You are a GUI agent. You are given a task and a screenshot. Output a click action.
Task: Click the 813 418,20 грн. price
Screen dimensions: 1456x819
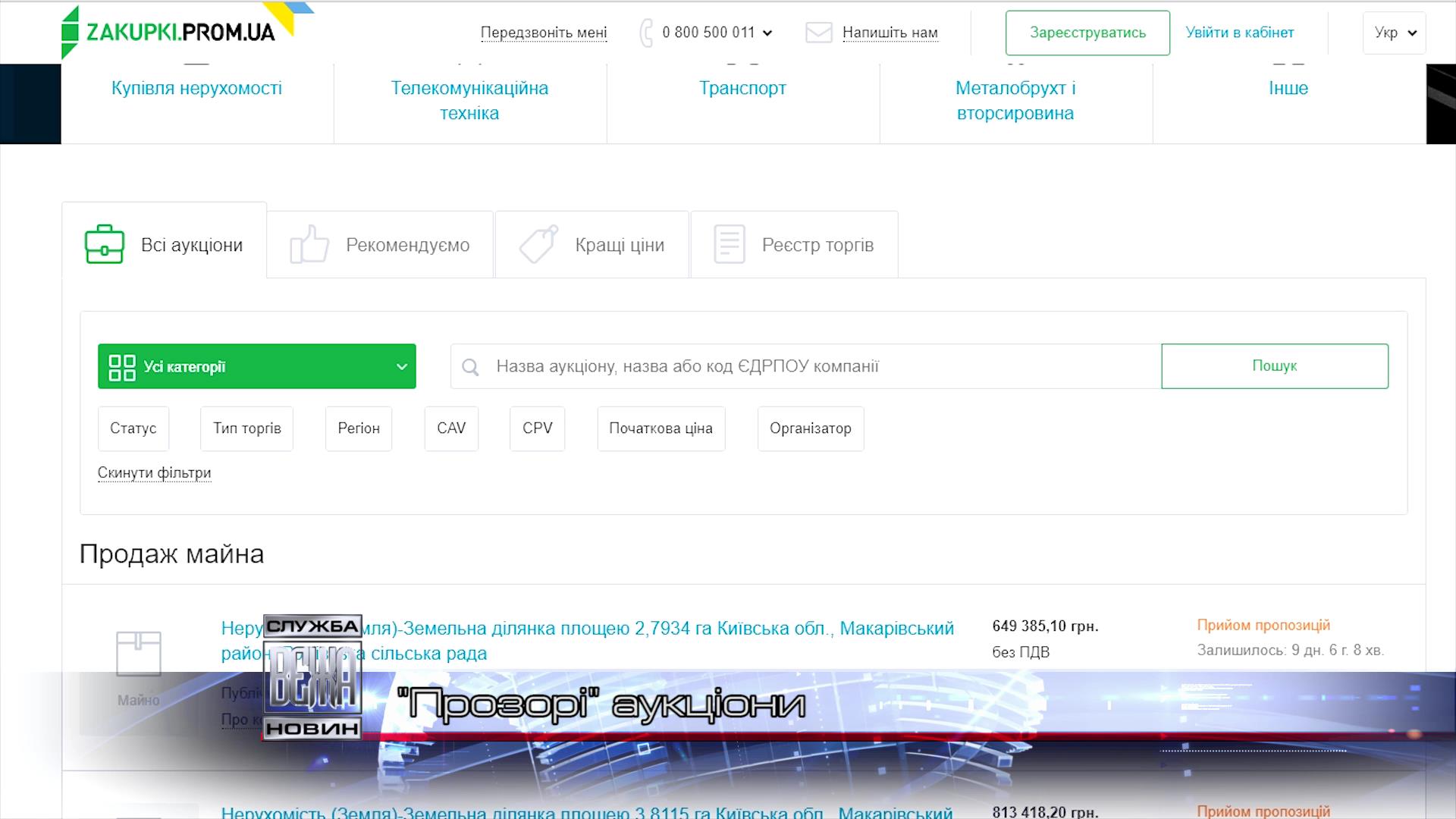click(x=1045, y=811)
